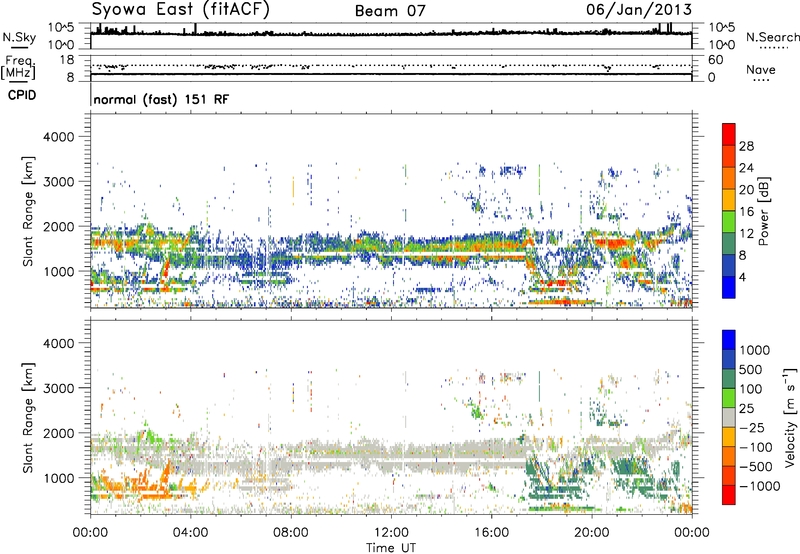Click time axis label '12:00'
The height and width of the screenshot is (554, 800).
[391, 533]
